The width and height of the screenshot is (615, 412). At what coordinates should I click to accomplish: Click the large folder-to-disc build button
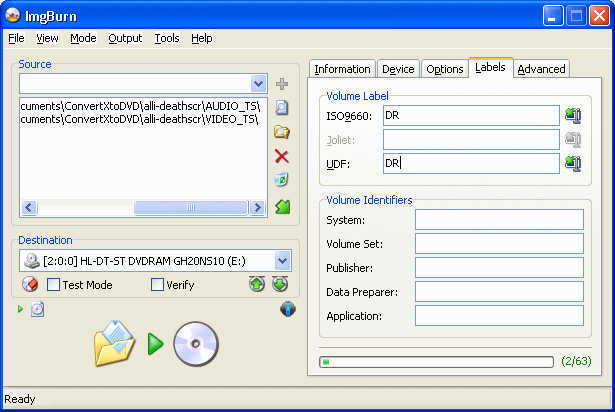coord(115,344)
